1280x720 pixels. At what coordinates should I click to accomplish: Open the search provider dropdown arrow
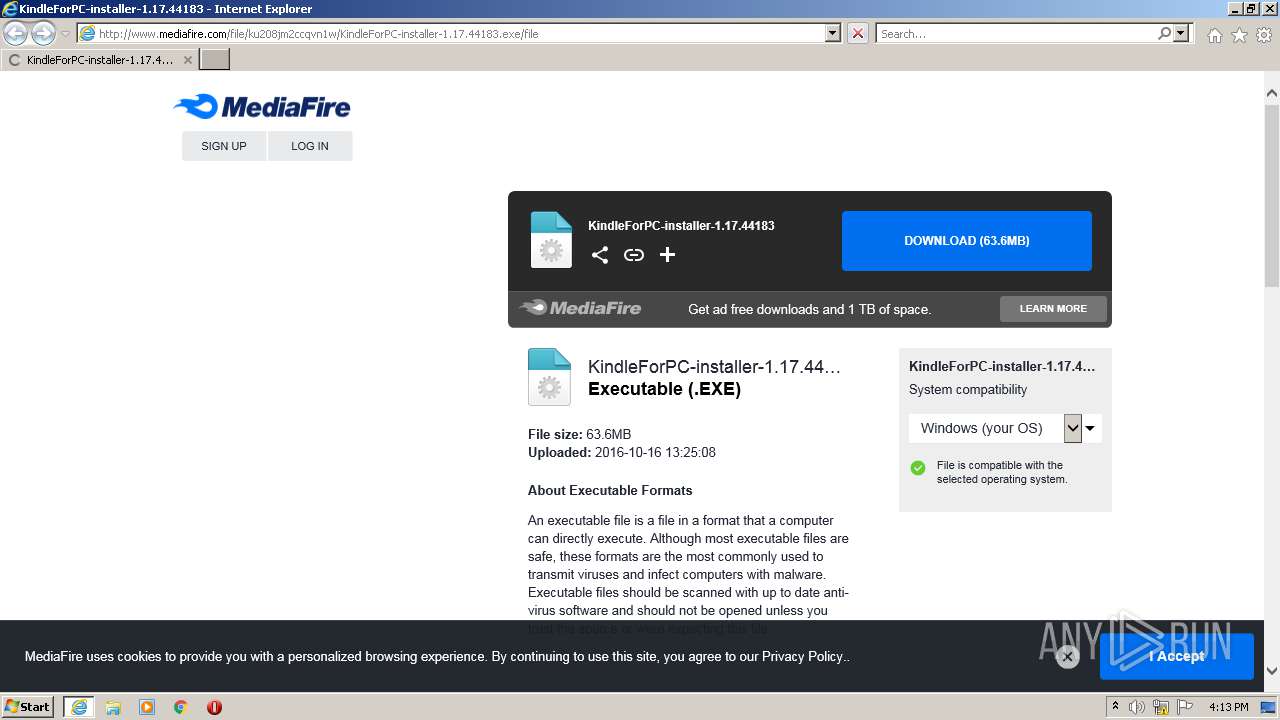tap(1182, 33)
